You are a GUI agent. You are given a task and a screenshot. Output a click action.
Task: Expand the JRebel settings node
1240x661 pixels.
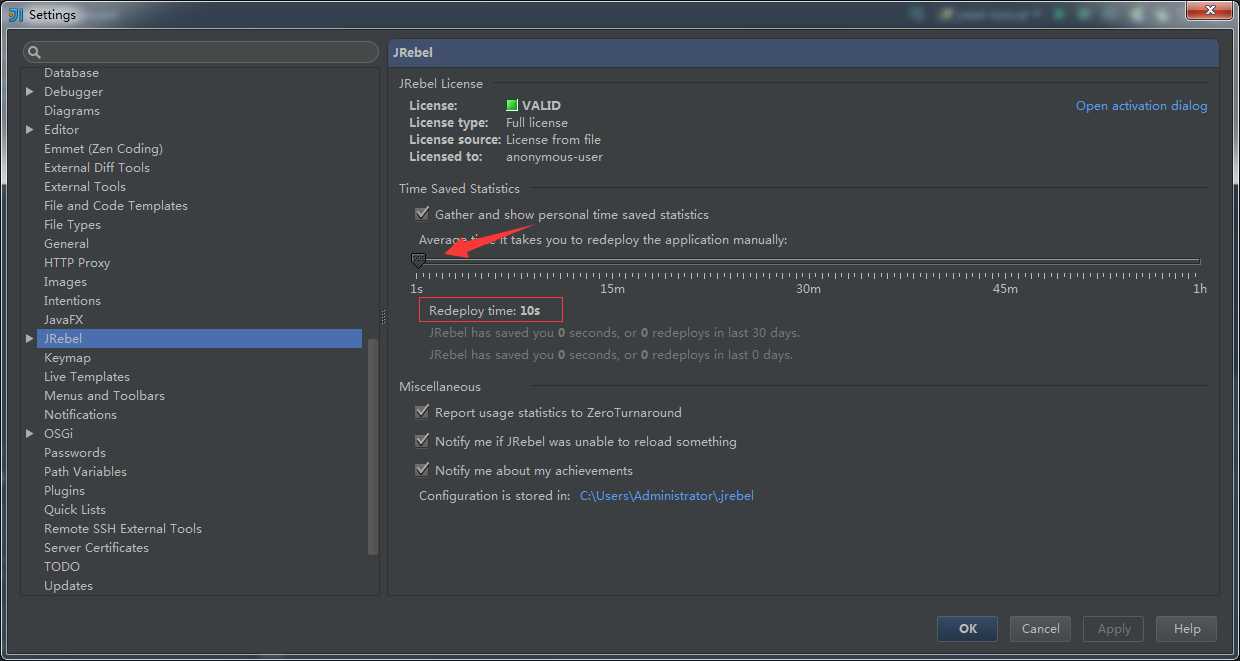click(x=30, y=338)
